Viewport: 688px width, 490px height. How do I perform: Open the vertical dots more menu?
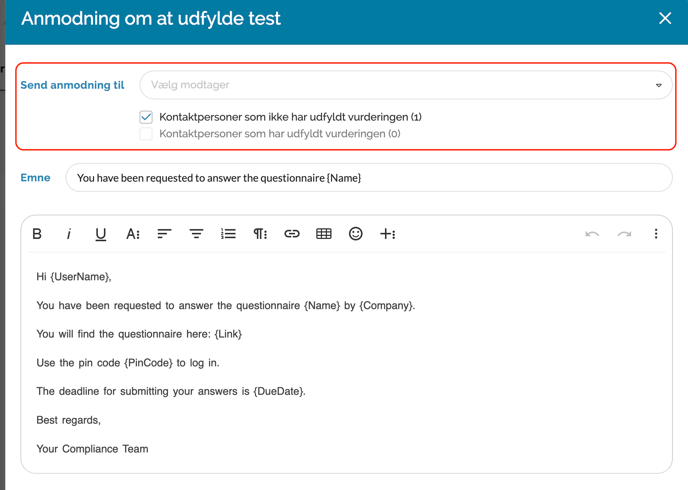point(656,234)
